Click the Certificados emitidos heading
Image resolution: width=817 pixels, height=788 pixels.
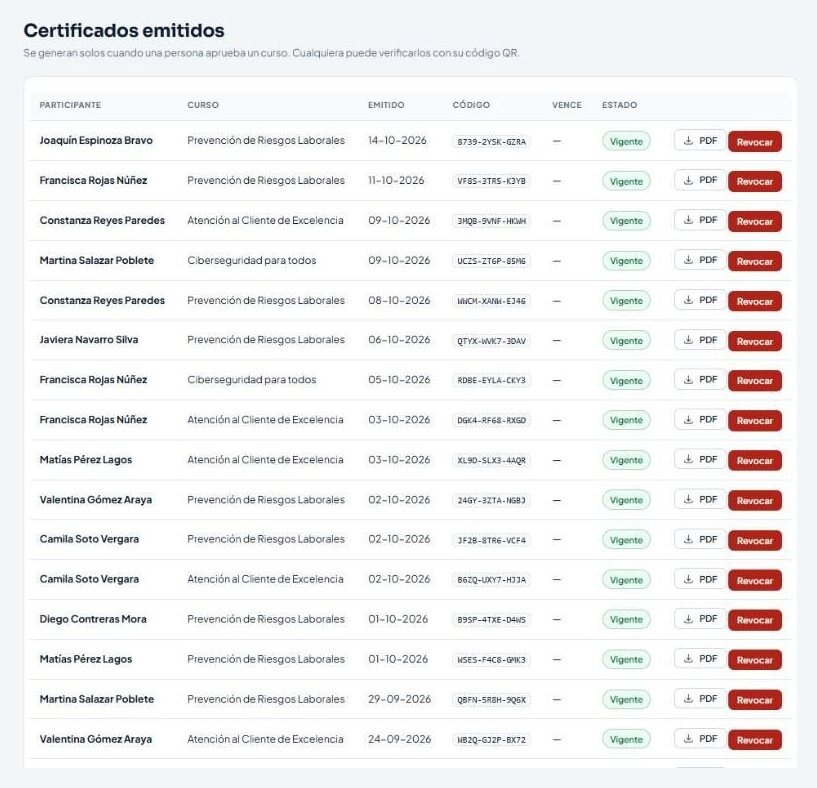click(124, 31)
